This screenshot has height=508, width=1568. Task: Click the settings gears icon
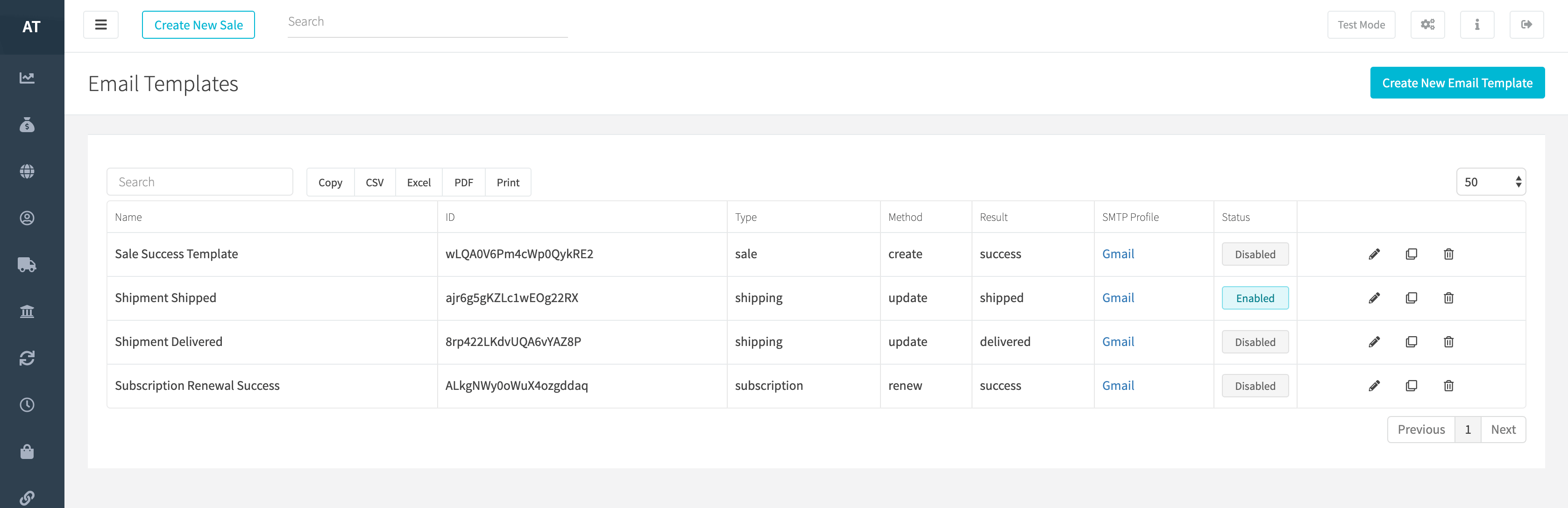pos(1427,25)
